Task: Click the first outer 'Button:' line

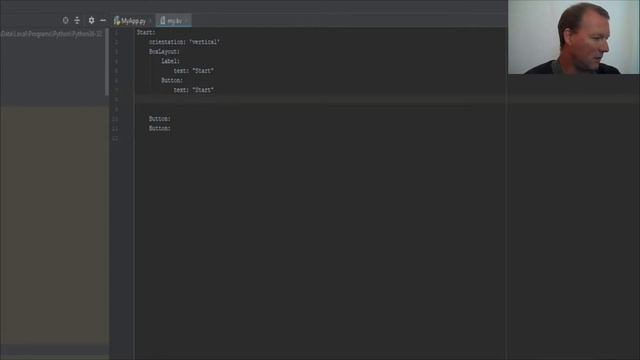Action: 160,119
